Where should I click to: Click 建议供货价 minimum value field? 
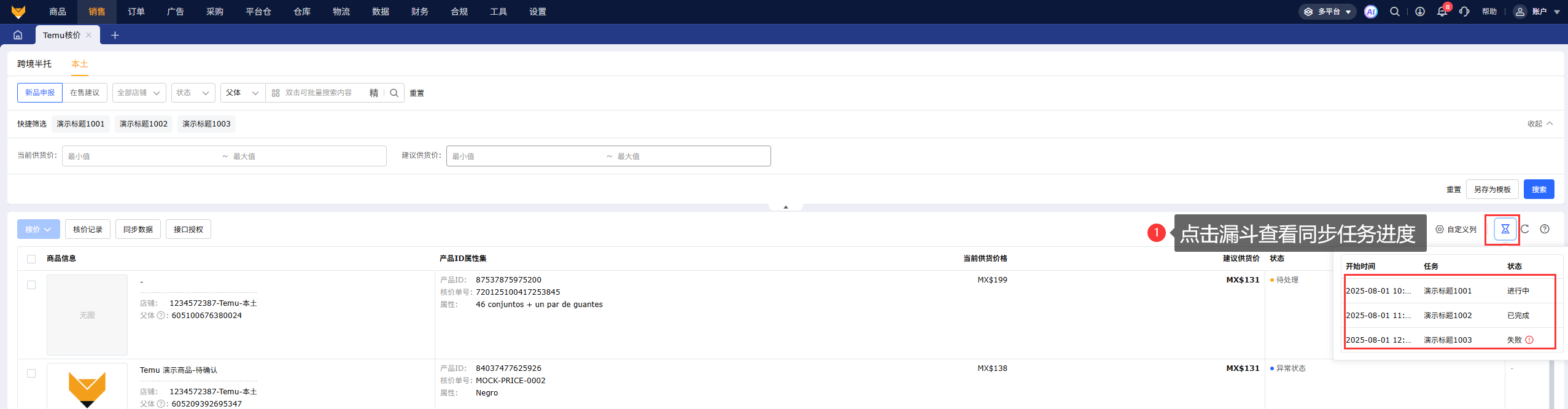point(526,156)
